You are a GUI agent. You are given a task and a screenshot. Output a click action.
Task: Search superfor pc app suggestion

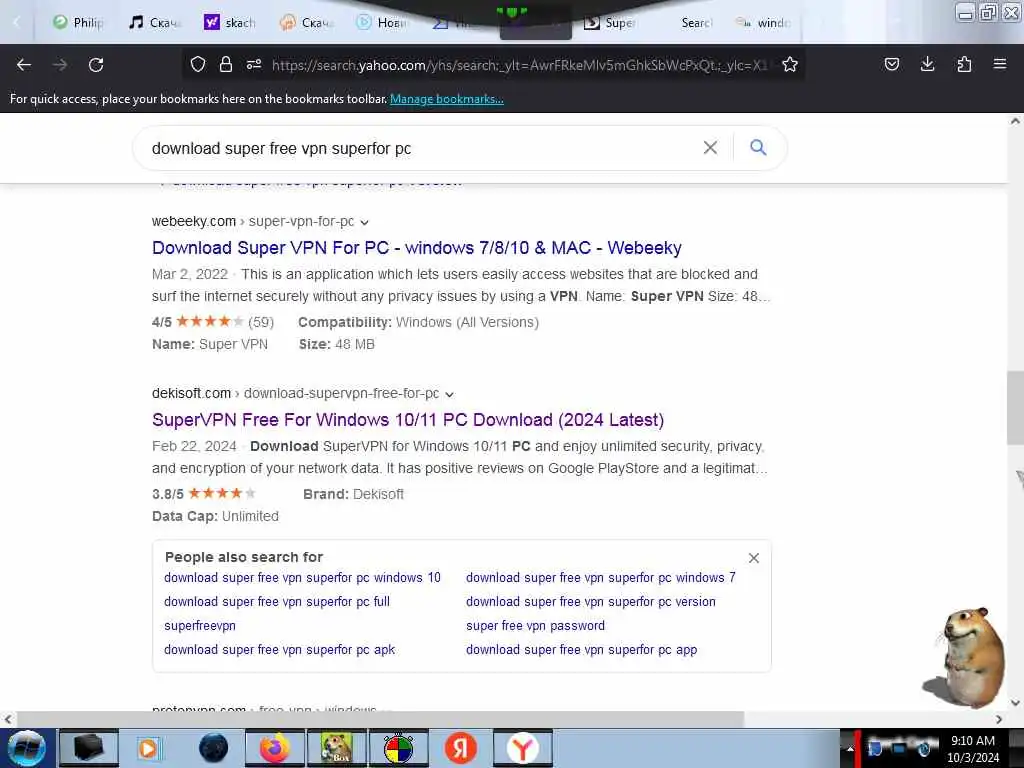582,650
